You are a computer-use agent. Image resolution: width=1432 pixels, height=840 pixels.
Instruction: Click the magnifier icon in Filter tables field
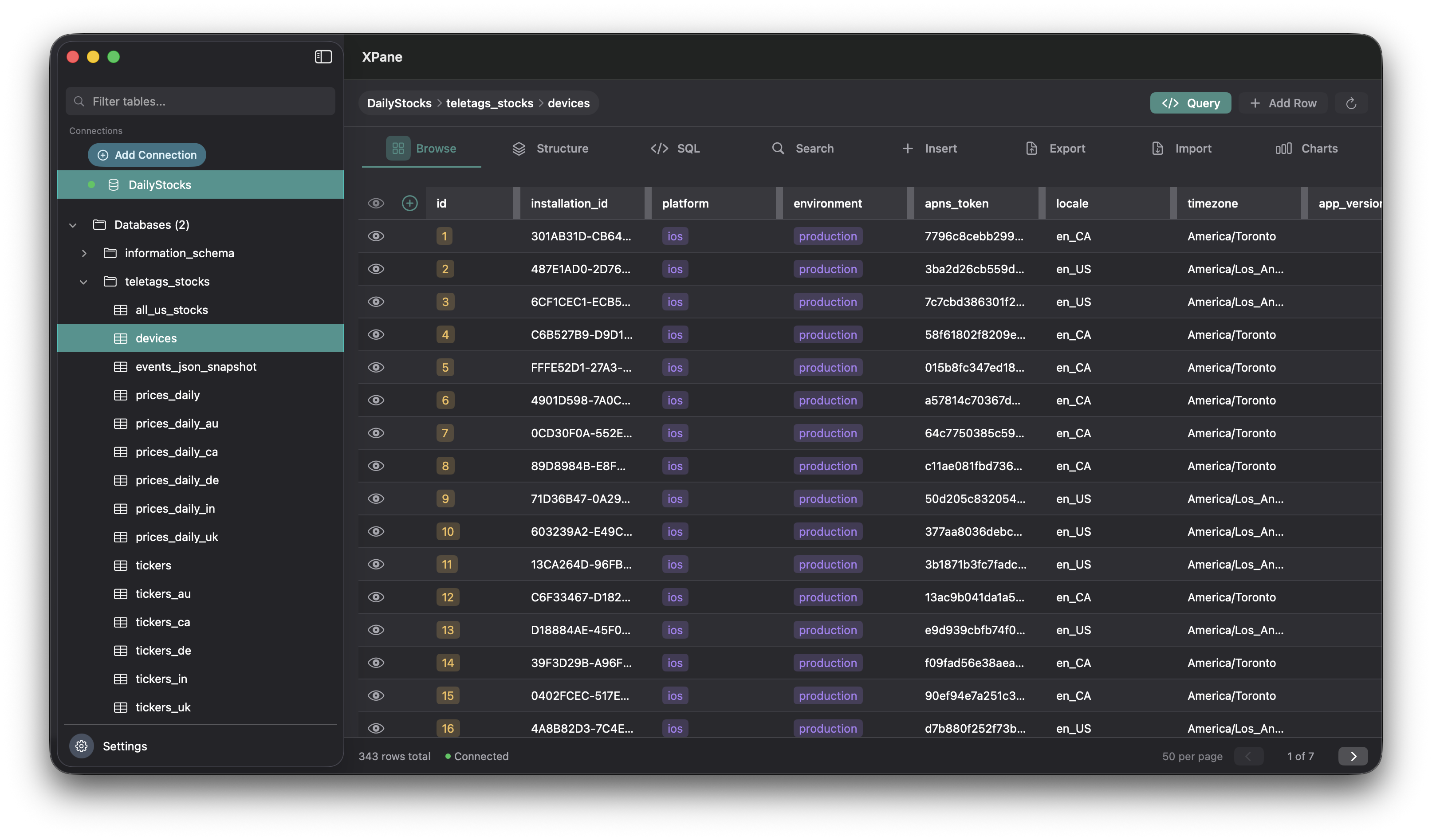click(x=79, y=101)
